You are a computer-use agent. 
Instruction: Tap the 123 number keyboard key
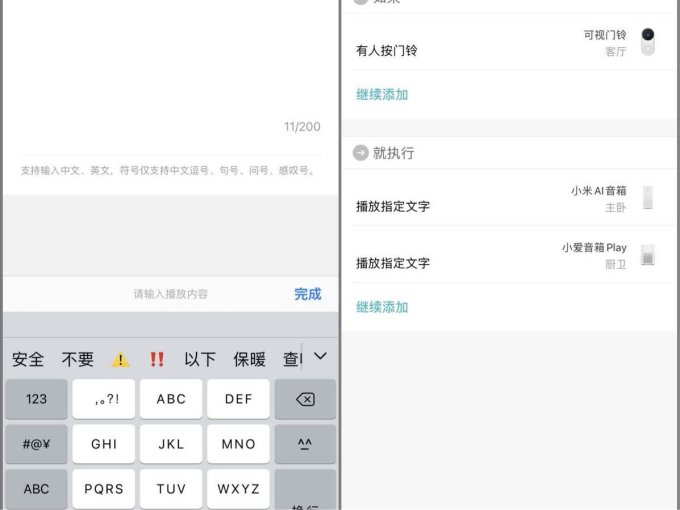pos(36,399)
